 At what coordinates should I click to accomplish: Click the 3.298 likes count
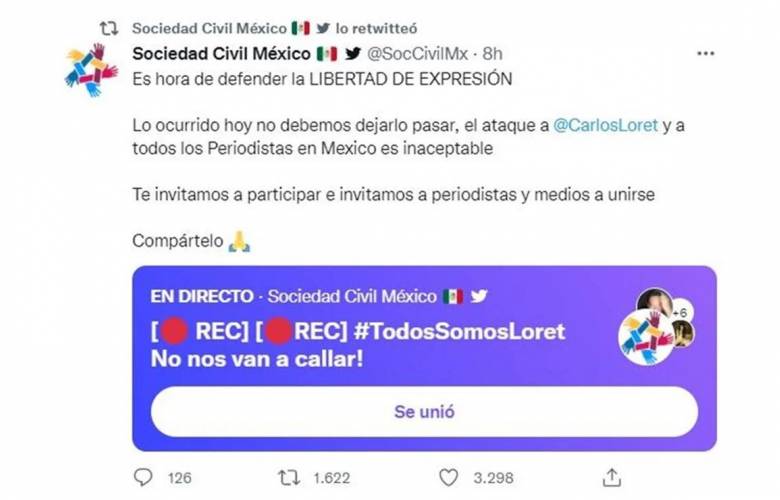pyautogui.click(x=493, y=477)
